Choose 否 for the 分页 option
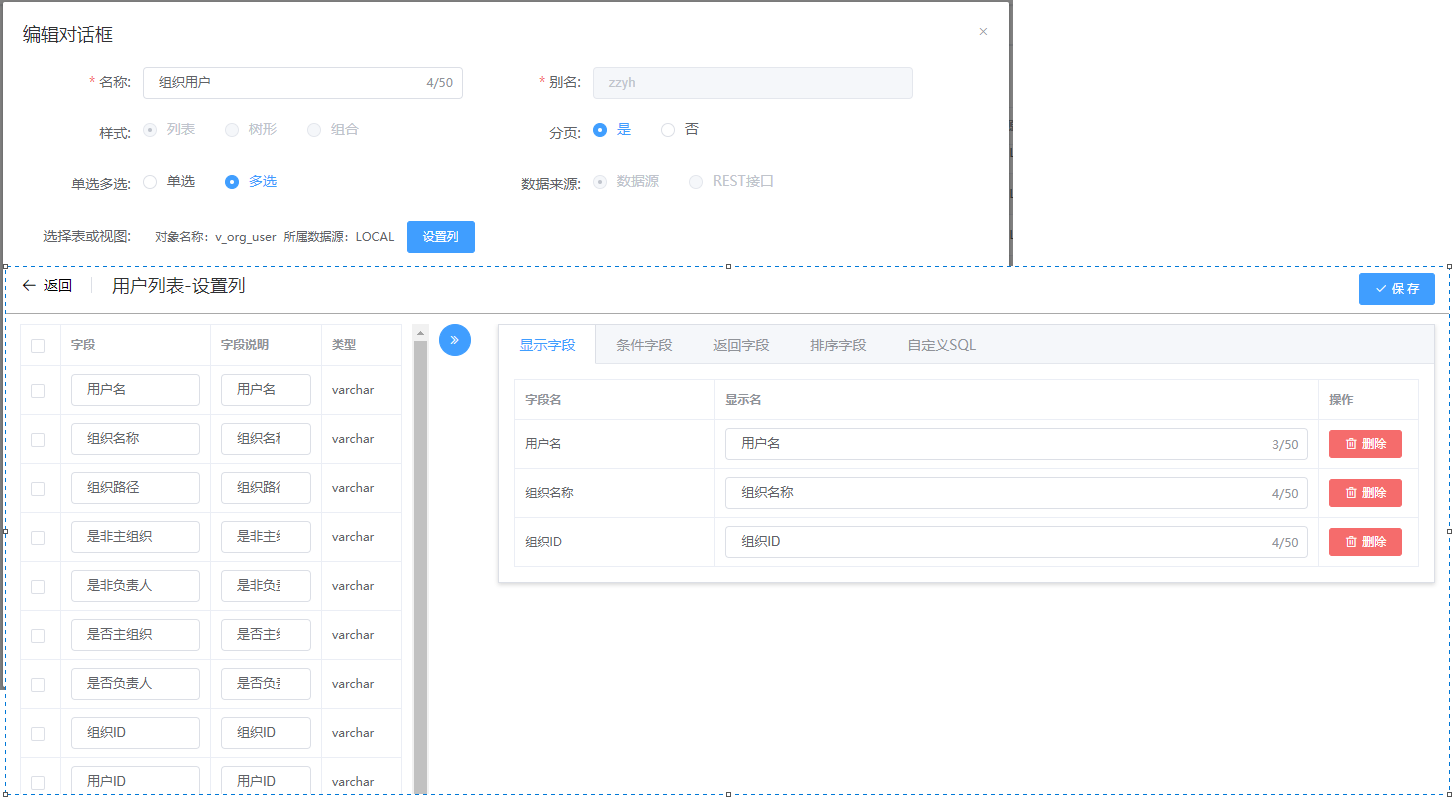The width and height of the screenshot is (1454, 799). coord(668,130)
